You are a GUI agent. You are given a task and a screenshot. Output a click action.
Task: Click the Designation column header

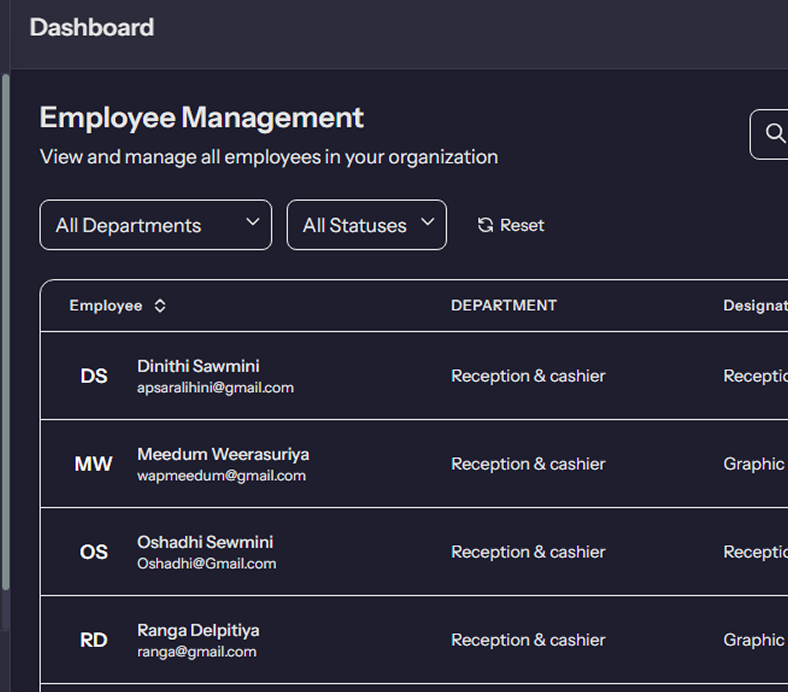point(754,306)
